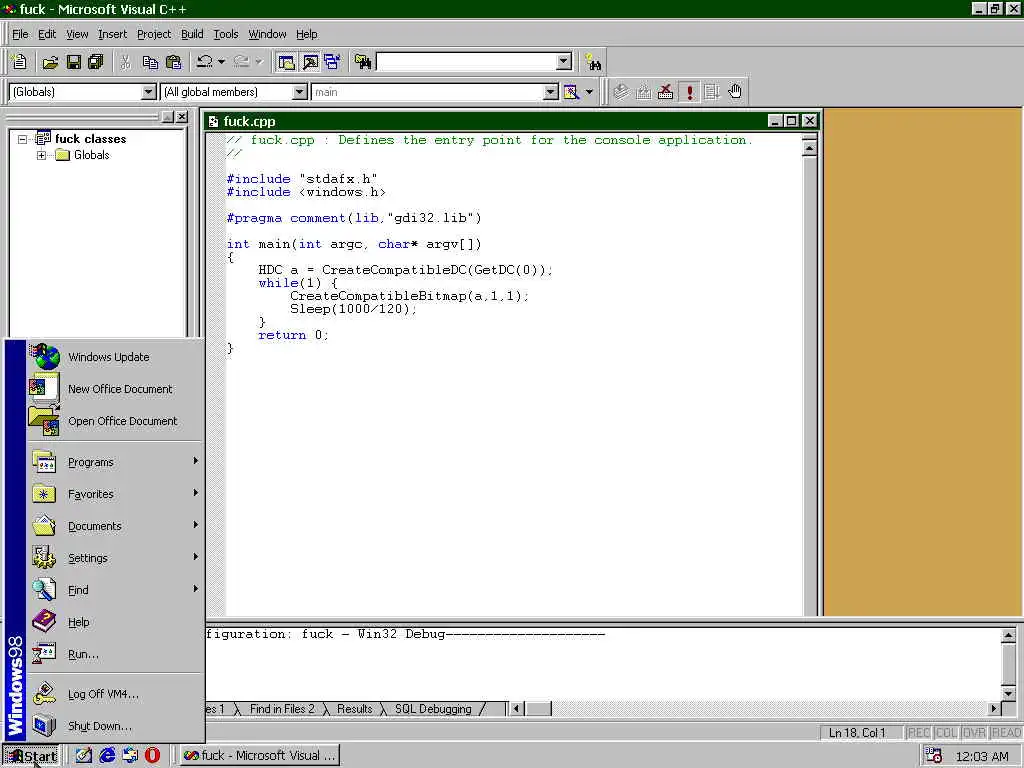Create a new text file
The image size is (1024, 768).
pos(20,62)
